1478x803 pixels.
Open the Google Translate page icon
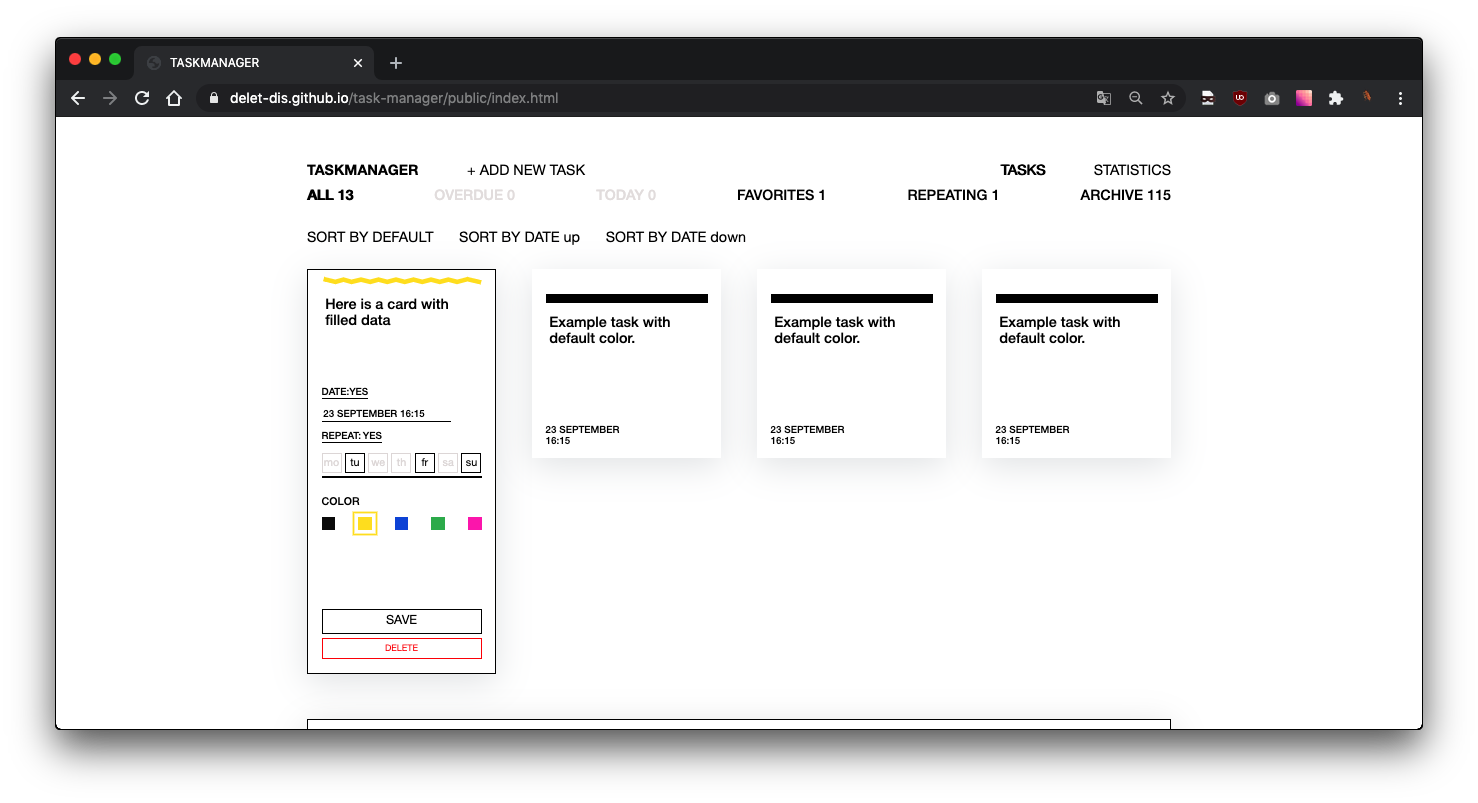[1103, 98]
